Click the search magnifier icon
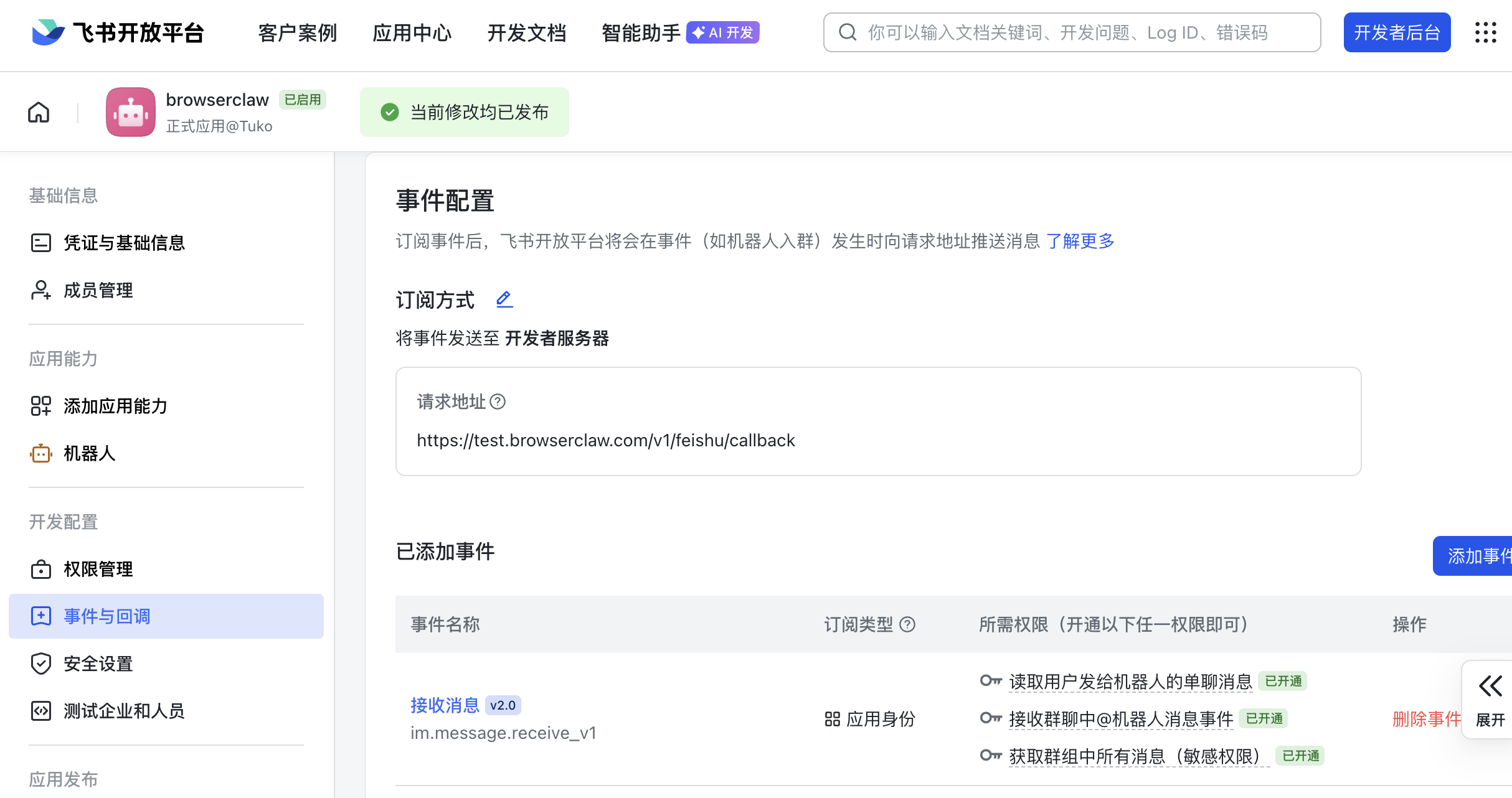The height and width of the screenshot is (798, 1512). (848, 32)
